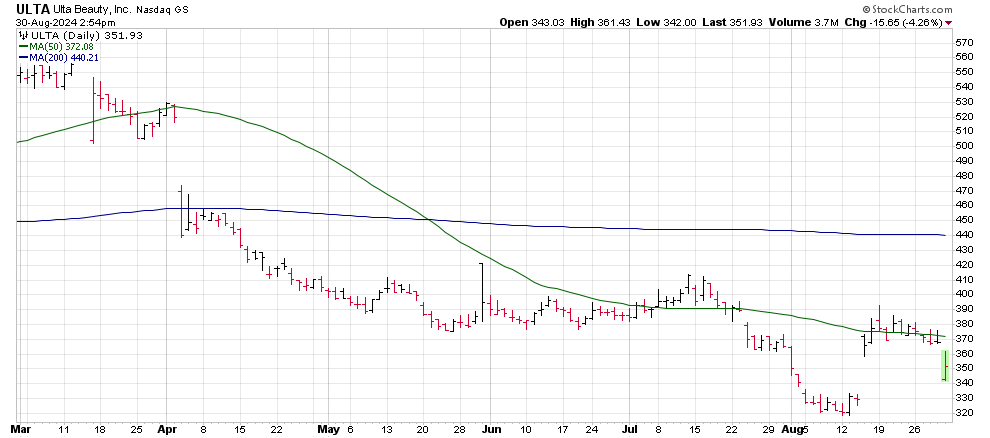Click the Jun label on the date axis
This screenshot has width=990, height=438.
click(x=491, y=429)
